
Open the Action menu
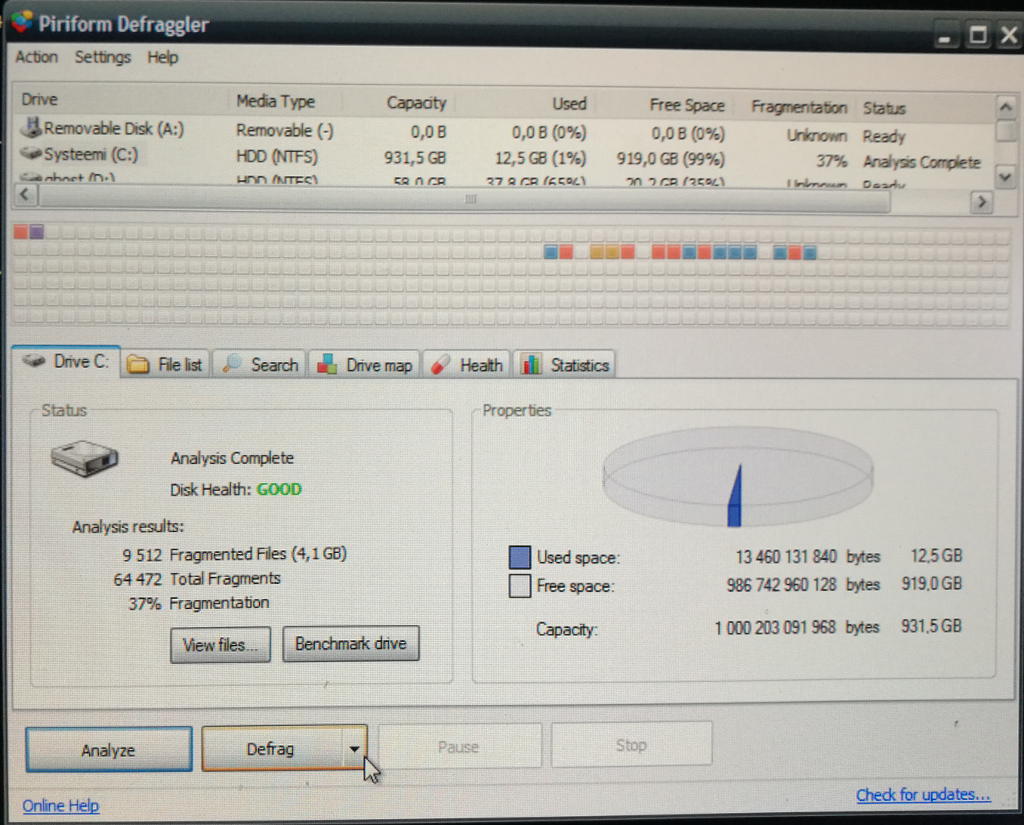coord(37,57)
